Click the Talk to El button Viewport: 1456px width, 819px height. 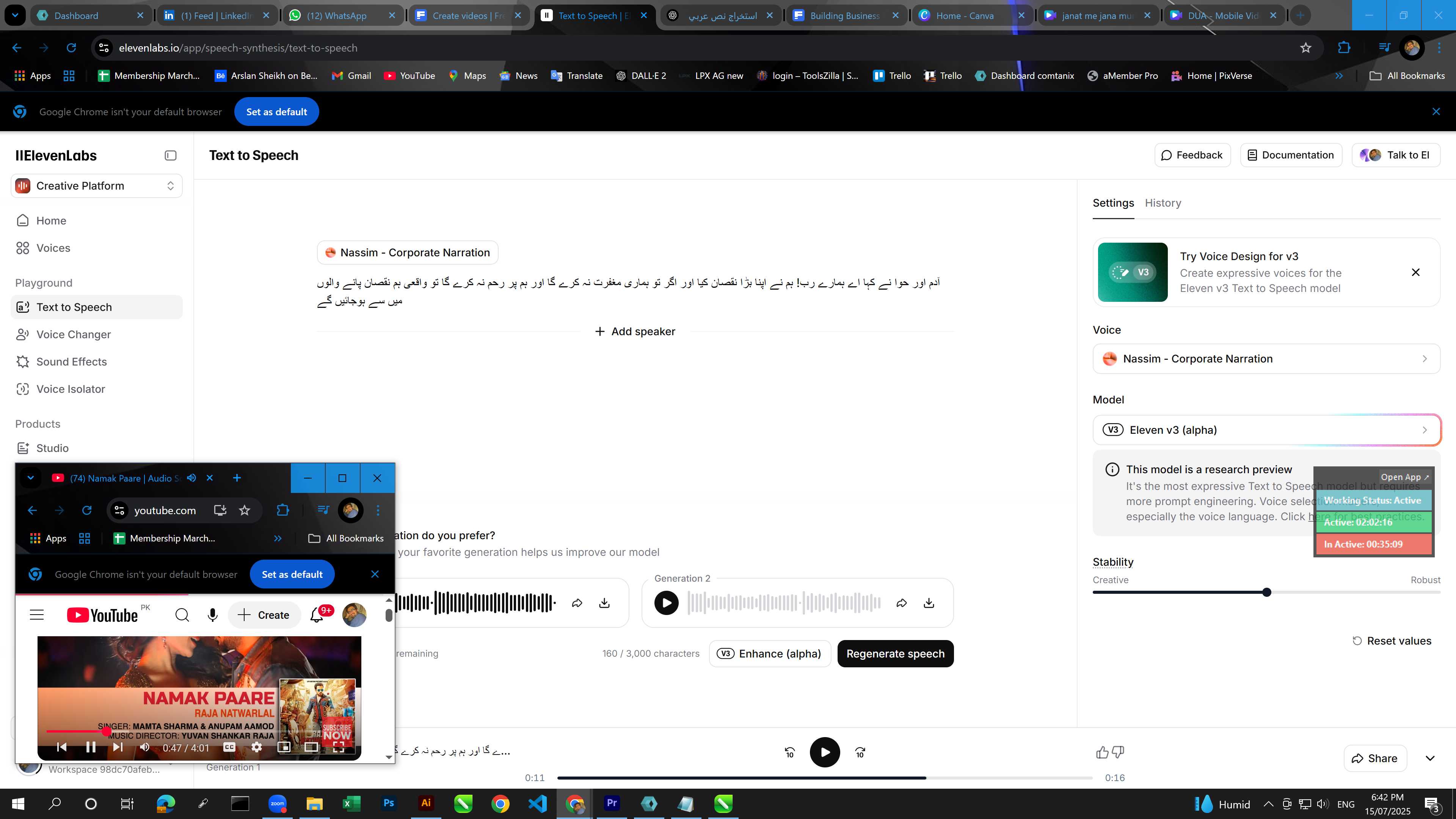(x=1395, y=155)
